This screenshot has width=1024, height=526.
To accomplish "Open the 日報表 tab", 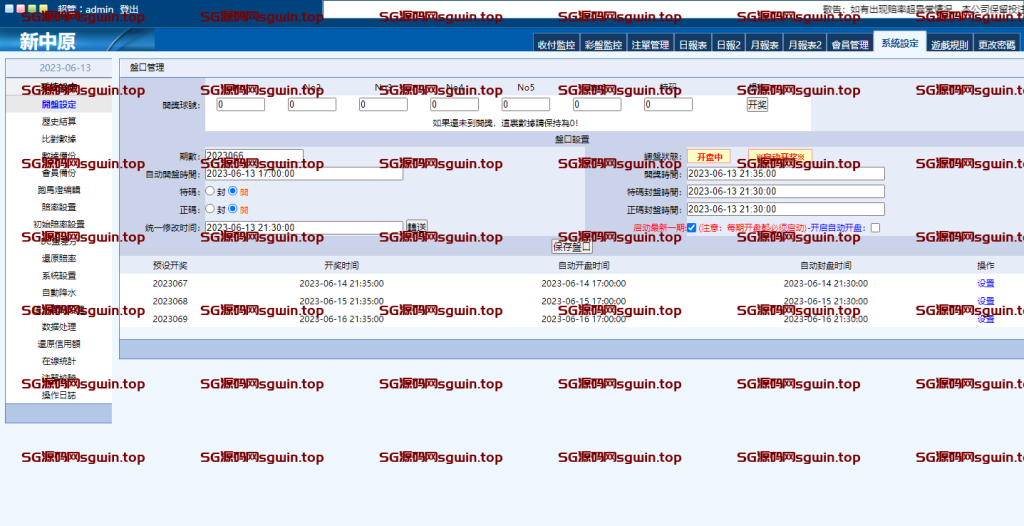I will point(693,45).
